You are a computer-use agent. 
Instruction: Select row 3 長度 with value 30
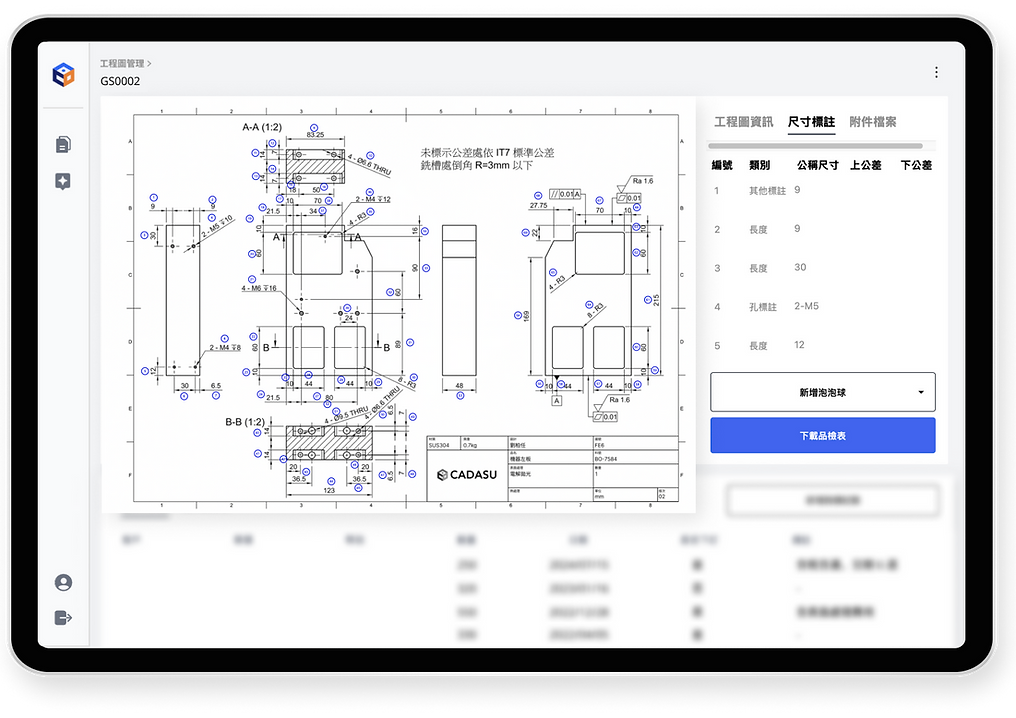pos(823,268)
